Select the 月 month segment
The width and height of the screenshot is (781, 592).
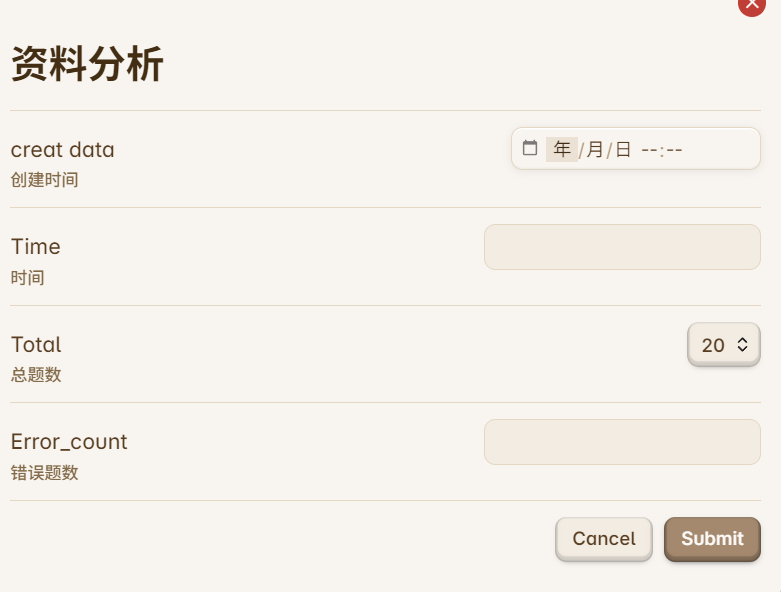(x=595, y=150)
